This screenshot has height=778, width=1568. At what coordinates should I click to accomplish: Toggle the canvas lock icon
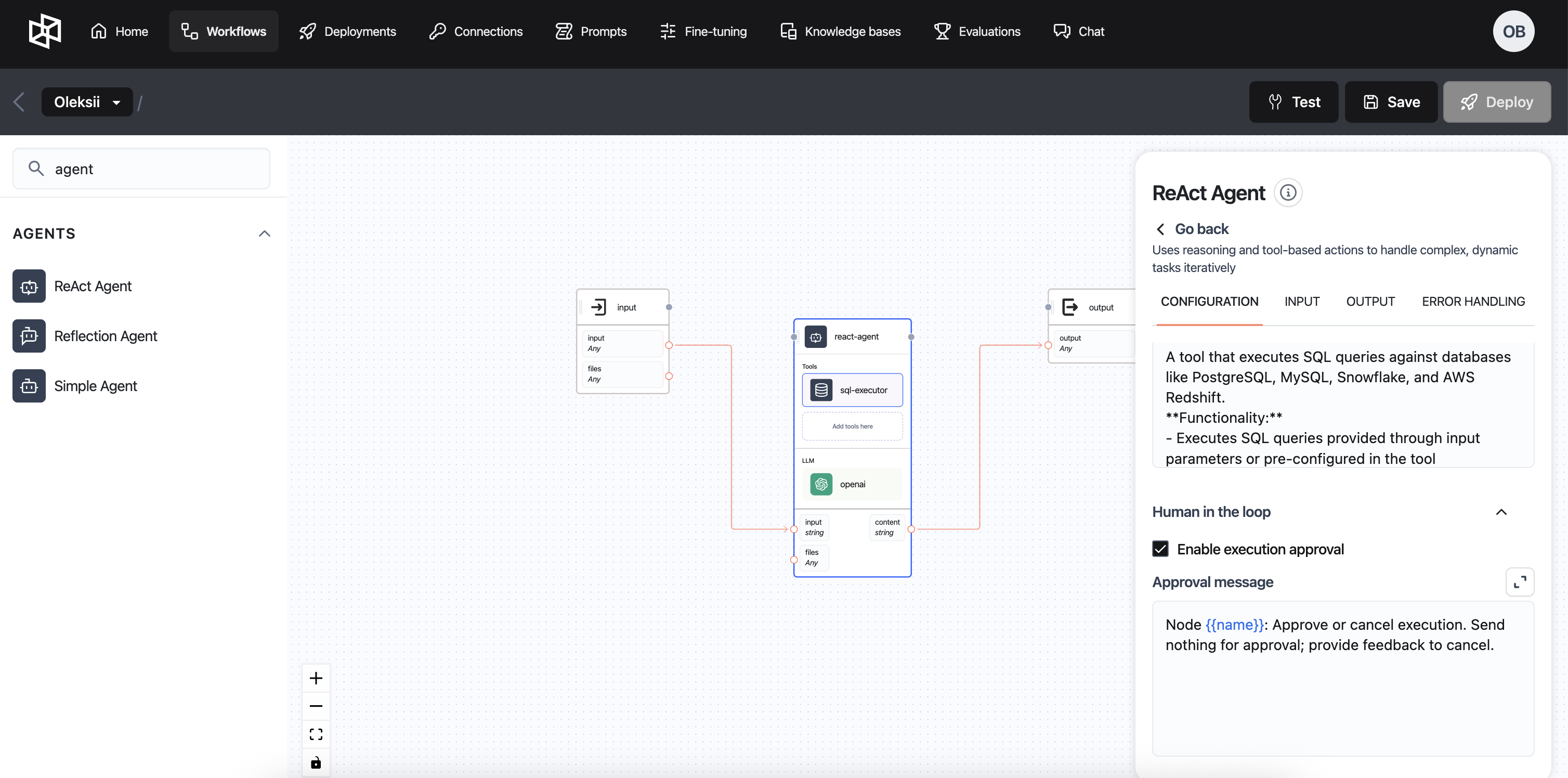tap(315, 762)
